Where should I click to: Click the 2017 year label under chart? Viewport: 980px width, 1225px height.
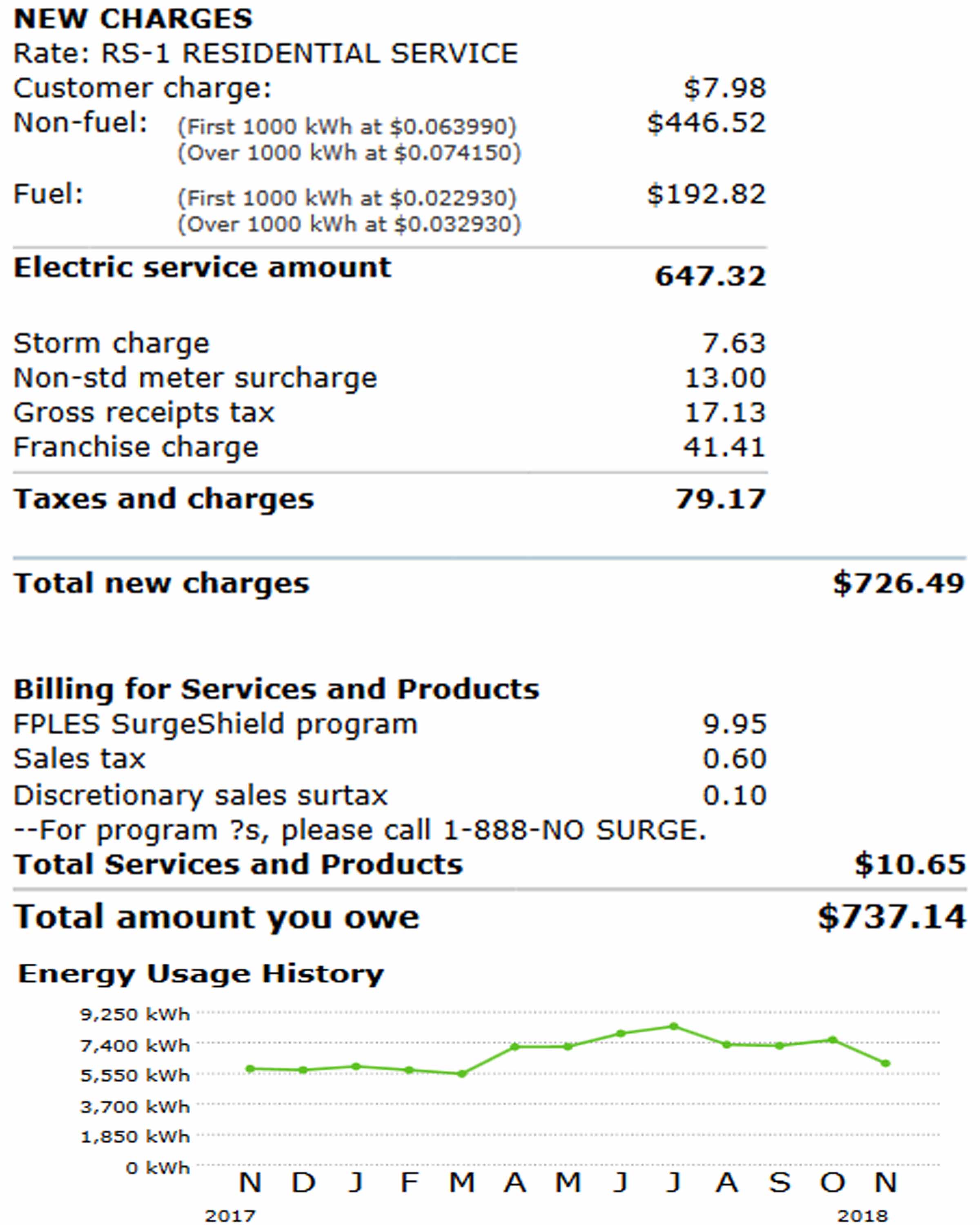coord(230,1216)
